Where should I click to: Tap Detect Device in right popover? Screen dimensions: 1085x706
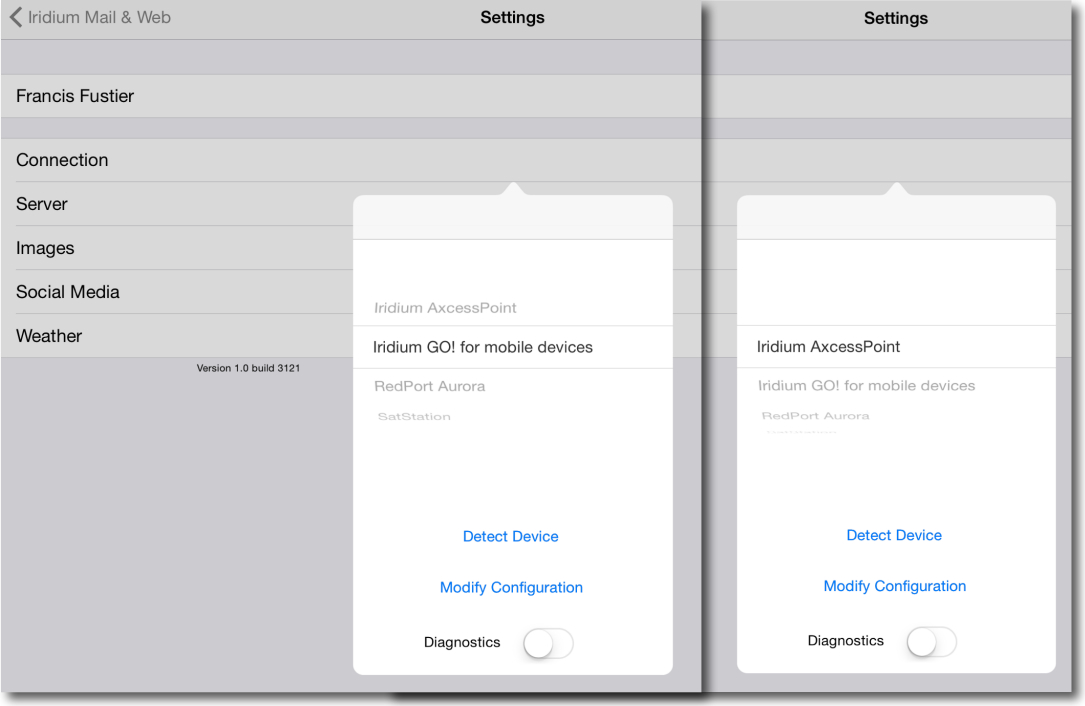tap(894, 535)
